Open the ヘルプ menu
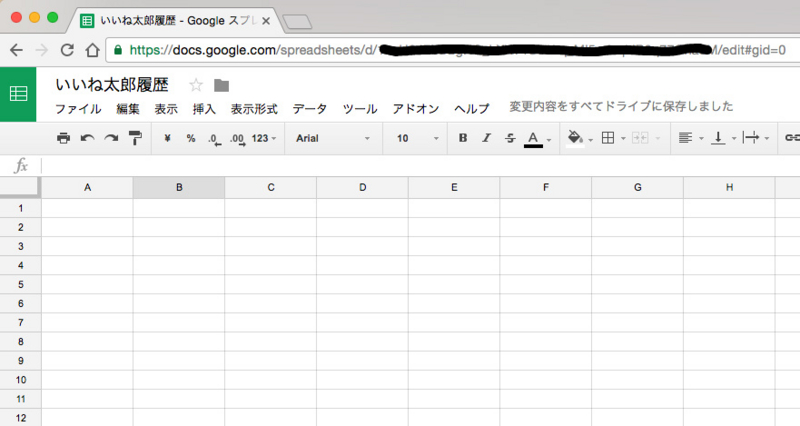Image resolution: width=800 pixels, height=426 pixels. [472, 109]
